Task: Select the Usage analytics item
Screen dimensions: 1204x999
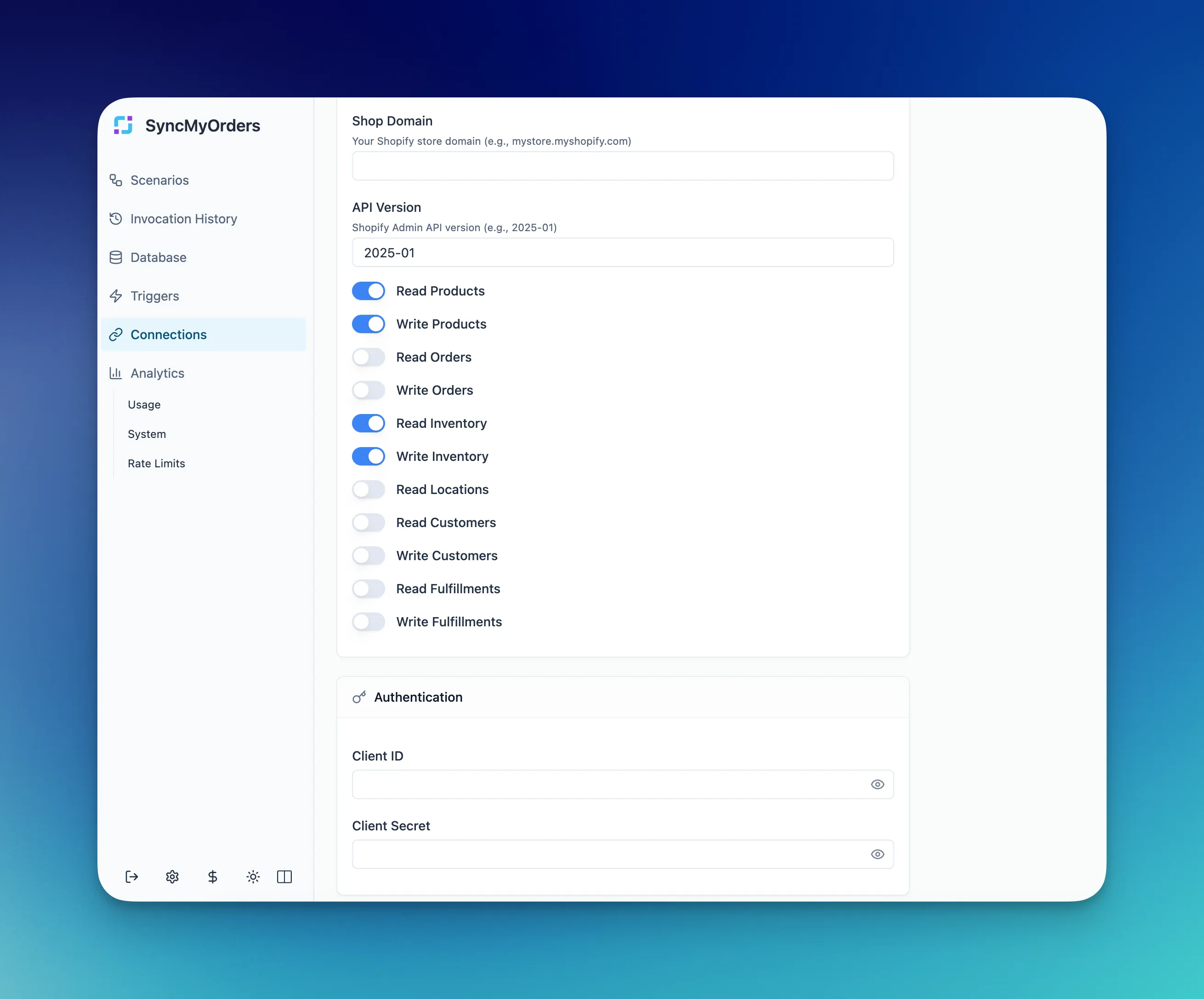Action: click(144, 405)
